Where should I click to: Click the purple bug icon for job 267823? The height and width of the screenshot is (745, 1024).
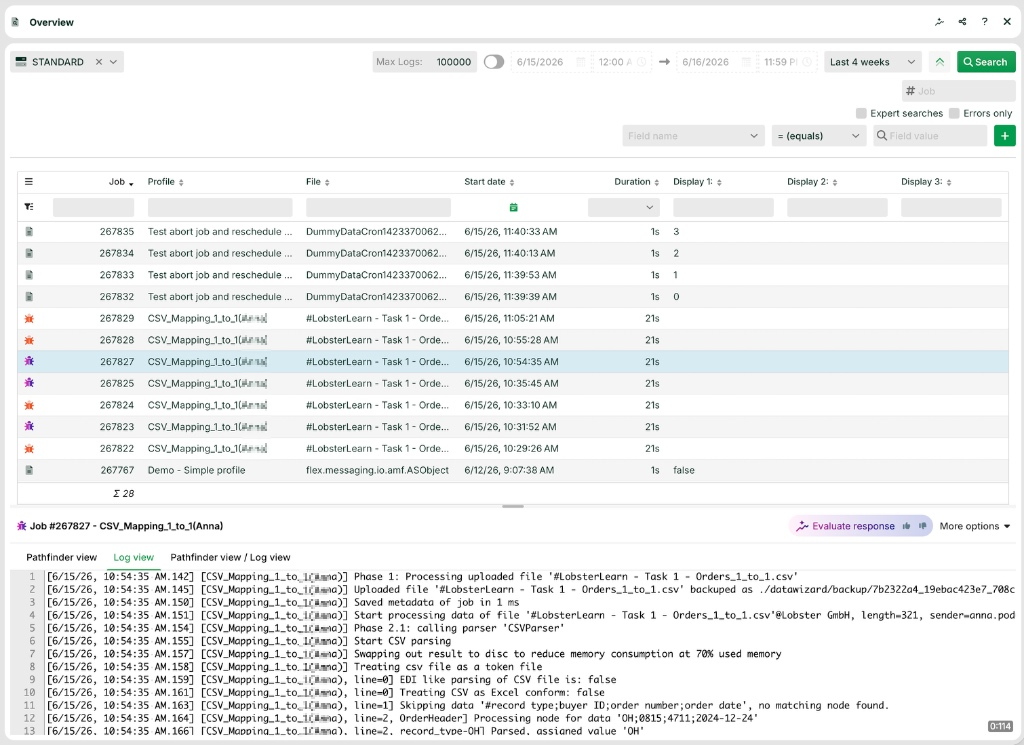click(29, 426)
